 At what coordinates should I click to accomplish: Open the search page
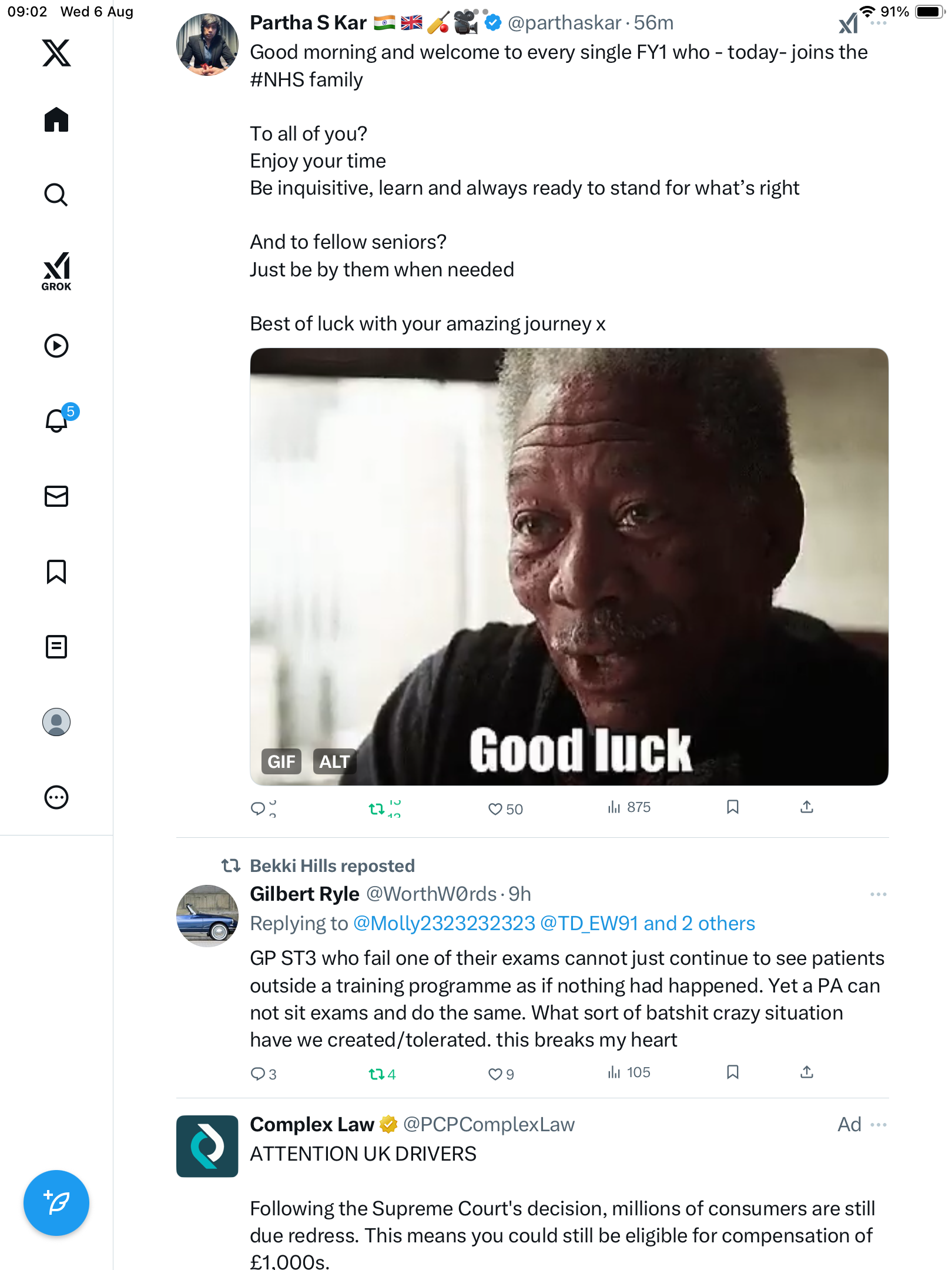(56, 195)
